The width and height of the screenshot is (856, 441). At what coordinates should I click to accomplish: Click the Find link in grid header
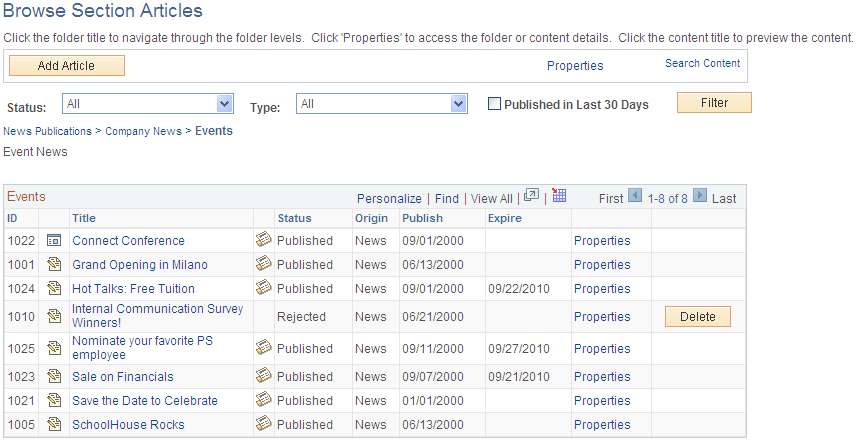click(447, 199)
